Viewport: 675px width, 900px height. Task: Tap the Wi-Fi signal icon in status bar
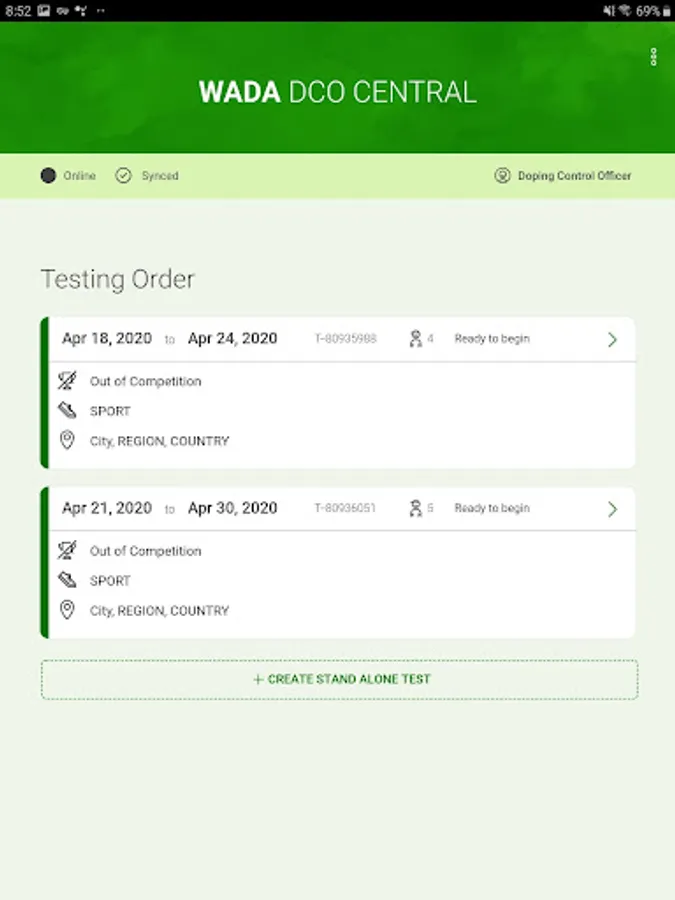pos(625,11)
